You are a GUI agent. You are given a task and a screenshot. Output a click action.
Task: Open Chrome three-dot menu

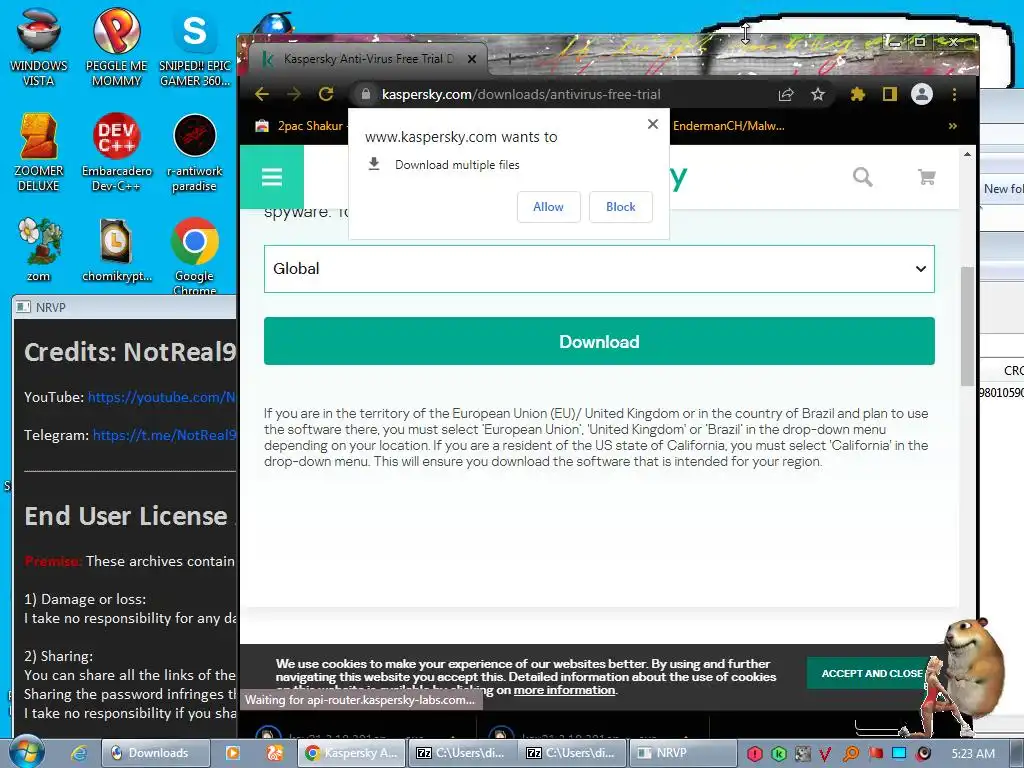(x=954, y=94)
